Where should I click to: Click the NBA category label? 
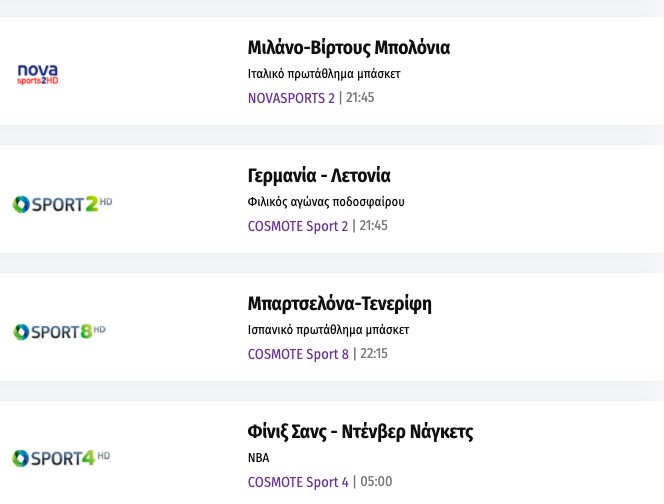[x=259, y=458]
